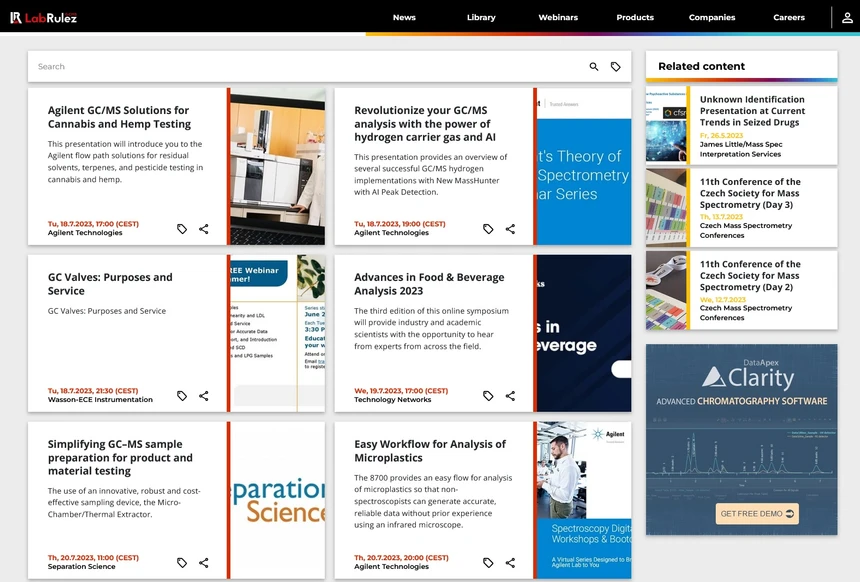
Task: Open Agilent GC/MS Solutions for Cannabis title
Action: [x=119, y=117]
